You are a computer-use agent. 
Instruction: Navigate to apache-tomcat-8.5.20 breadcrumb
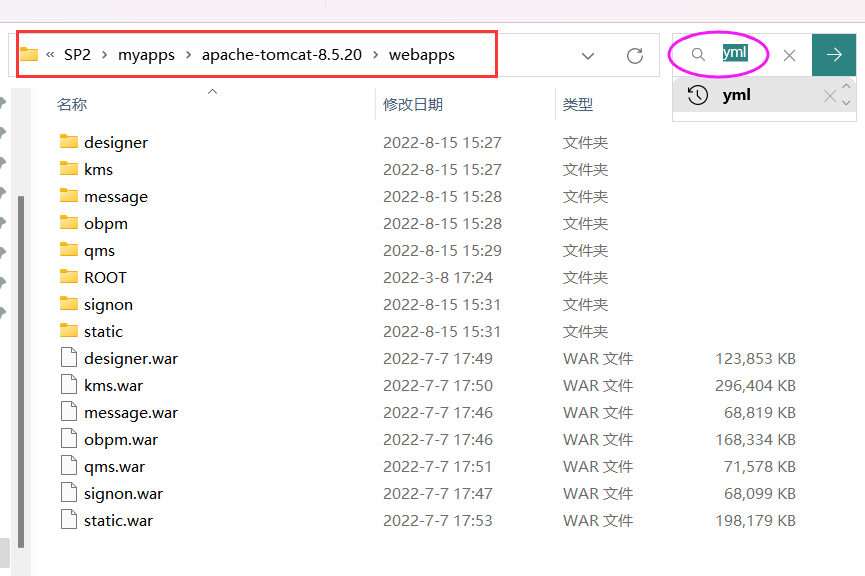coord(281,55)
